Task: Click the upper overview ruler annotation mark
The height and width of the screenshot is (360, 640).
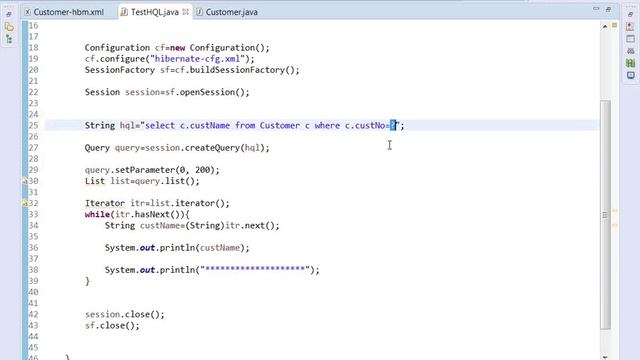Action: (615, 211)
